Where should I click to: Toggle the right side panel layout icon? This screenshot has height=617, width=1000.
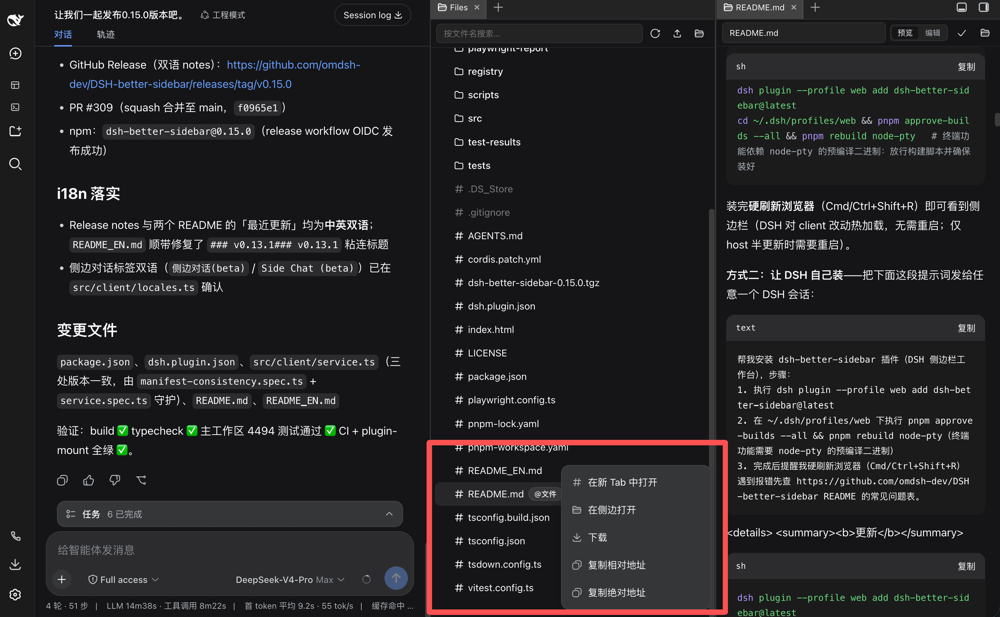984,8
